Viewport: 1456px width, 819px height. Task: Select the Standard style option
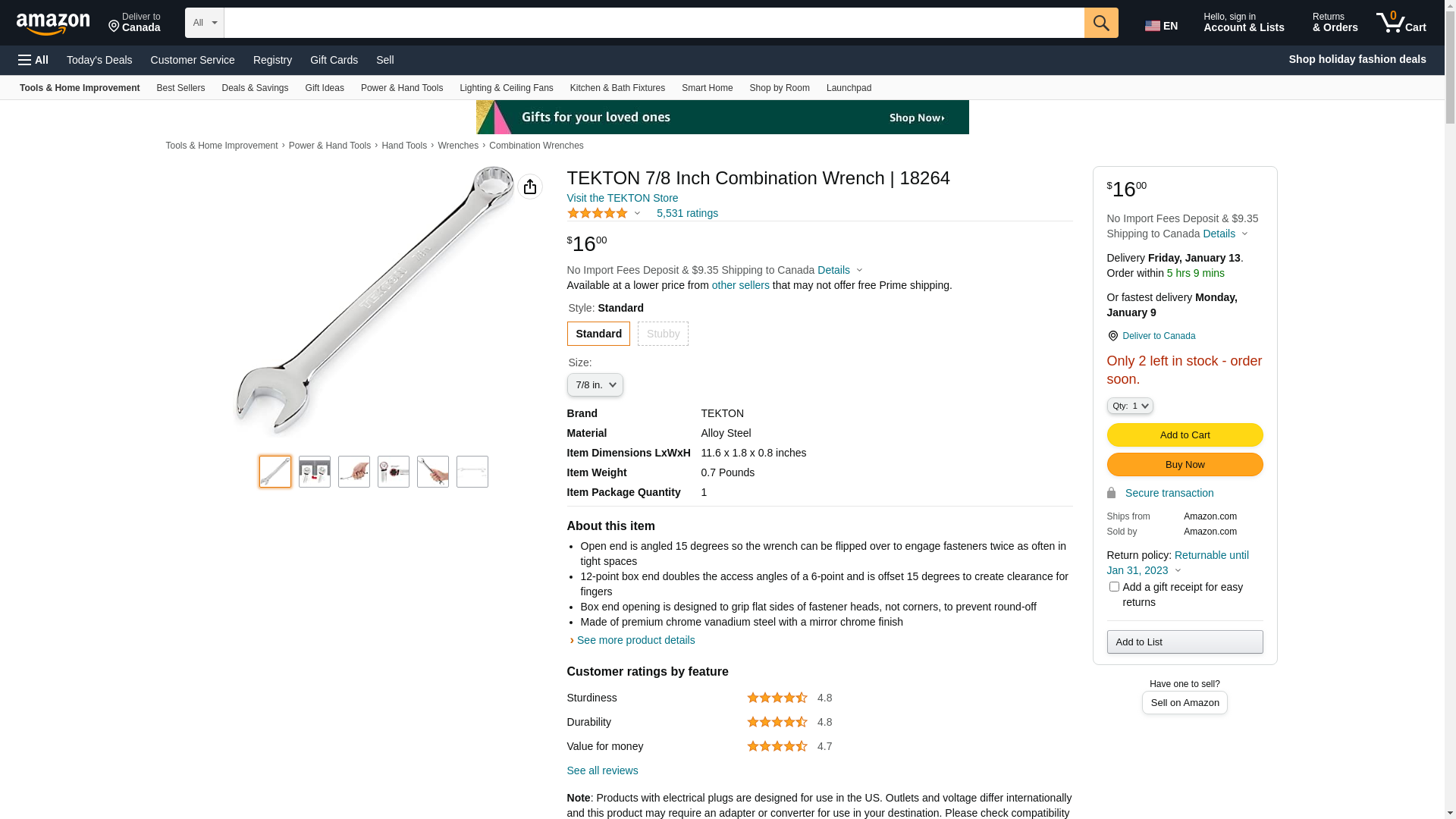click(x=598, y=334)
